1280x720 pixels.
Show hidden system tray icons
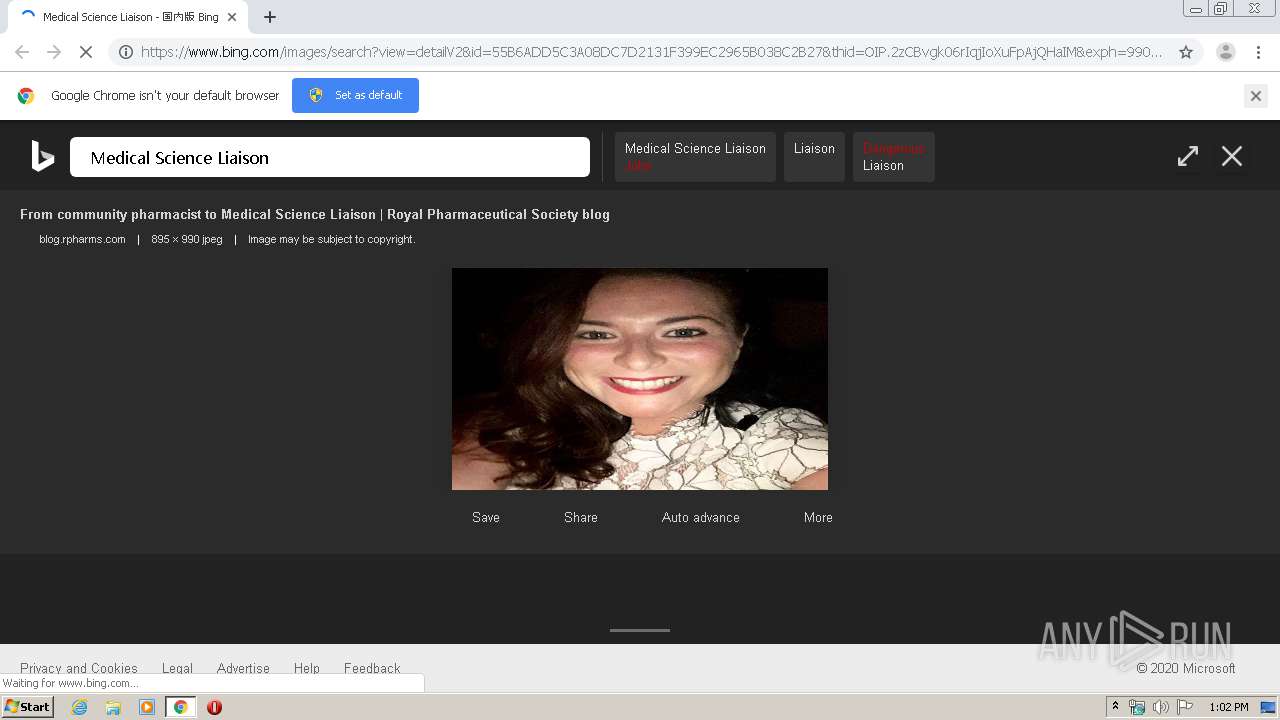(x=1115, y=707)
